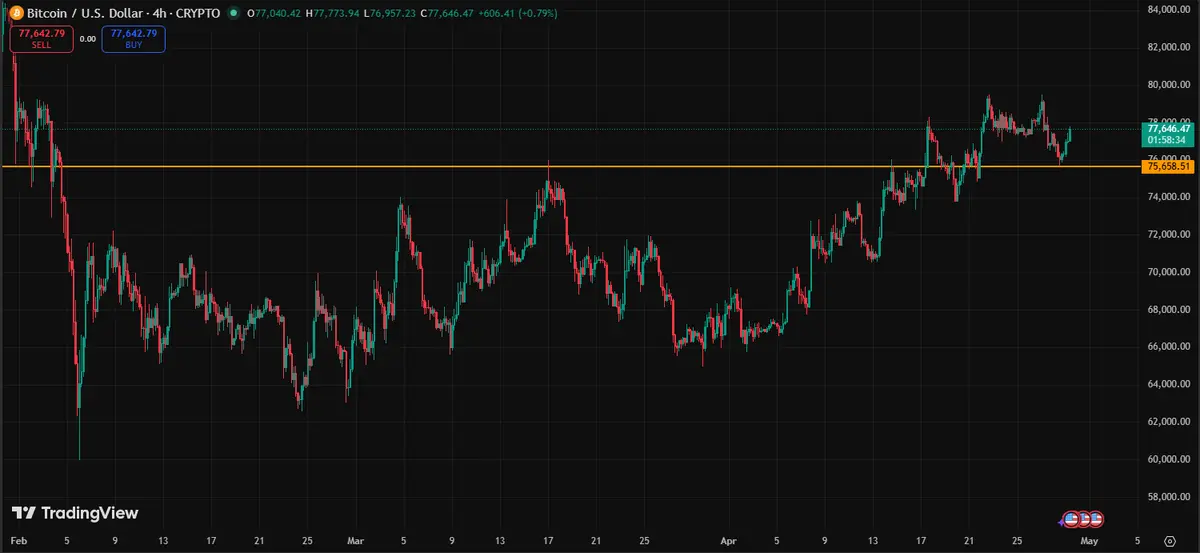Click 82,000.00 on the price axis
The height and width of the screenshot is (553, 1200).
(1169, 47)
